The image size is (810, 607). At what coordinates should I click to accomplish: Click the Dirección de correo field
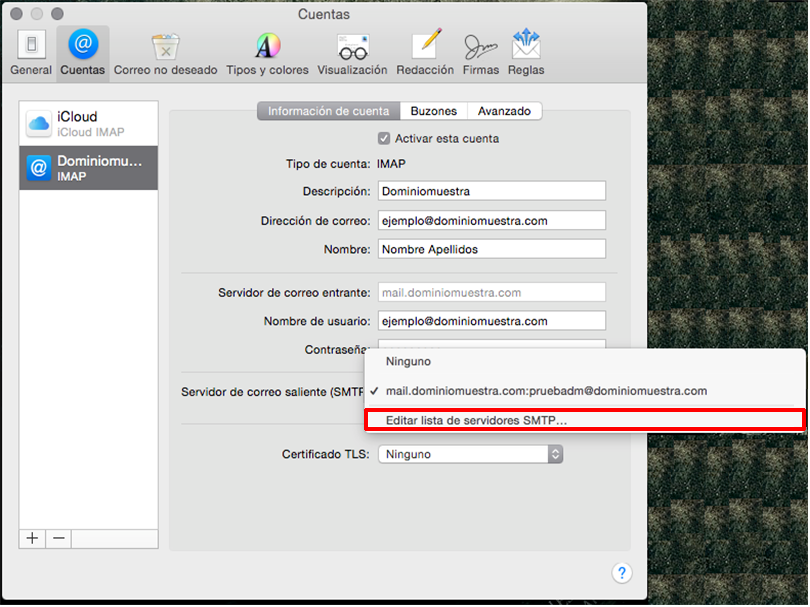pos(492,221)
